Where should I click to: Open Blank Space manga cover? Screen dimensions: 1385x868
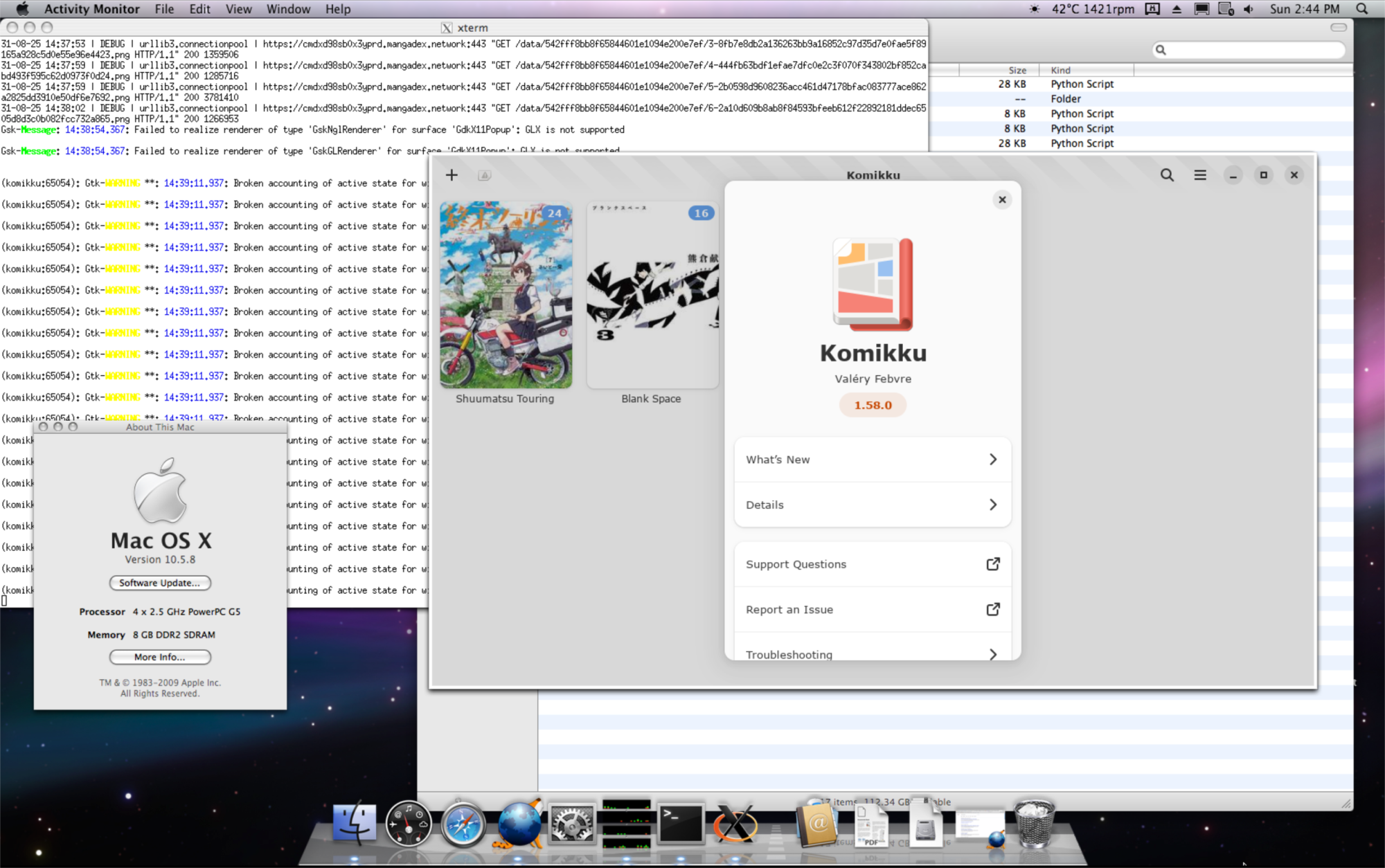pos(652,296)
